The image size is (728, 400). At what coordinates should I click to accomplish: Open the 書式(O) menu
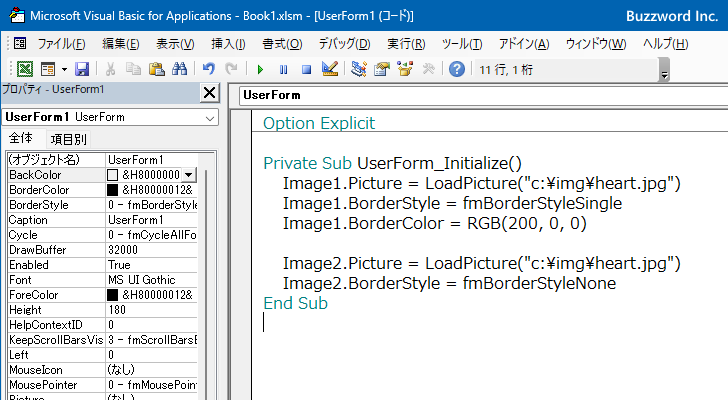click(282, 44)
